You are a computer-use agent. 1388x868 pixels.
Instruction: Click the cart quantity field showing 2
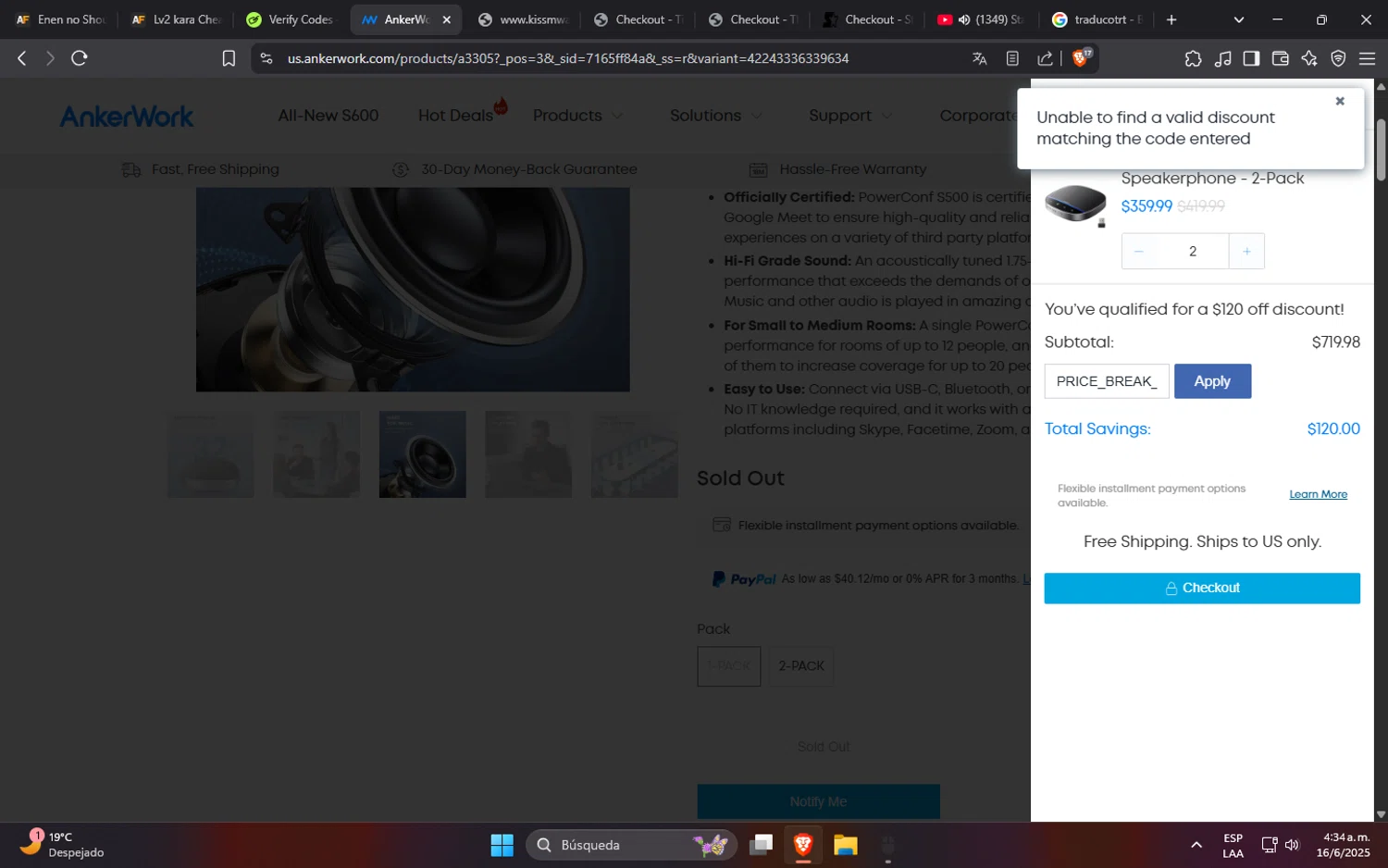tap(1193, 252)
